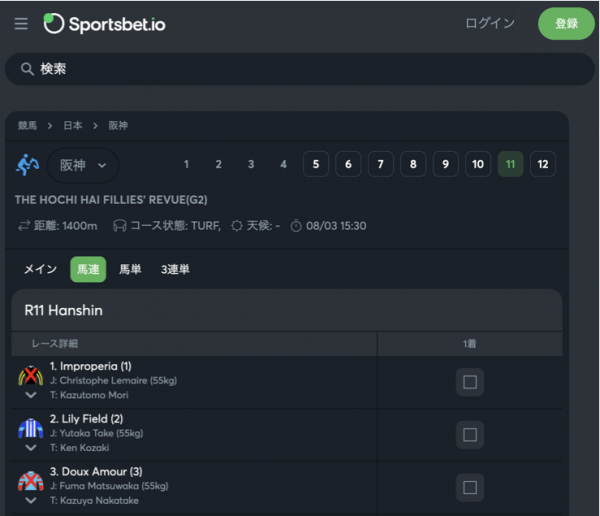Click the 検索 search input field

point(300,69)
